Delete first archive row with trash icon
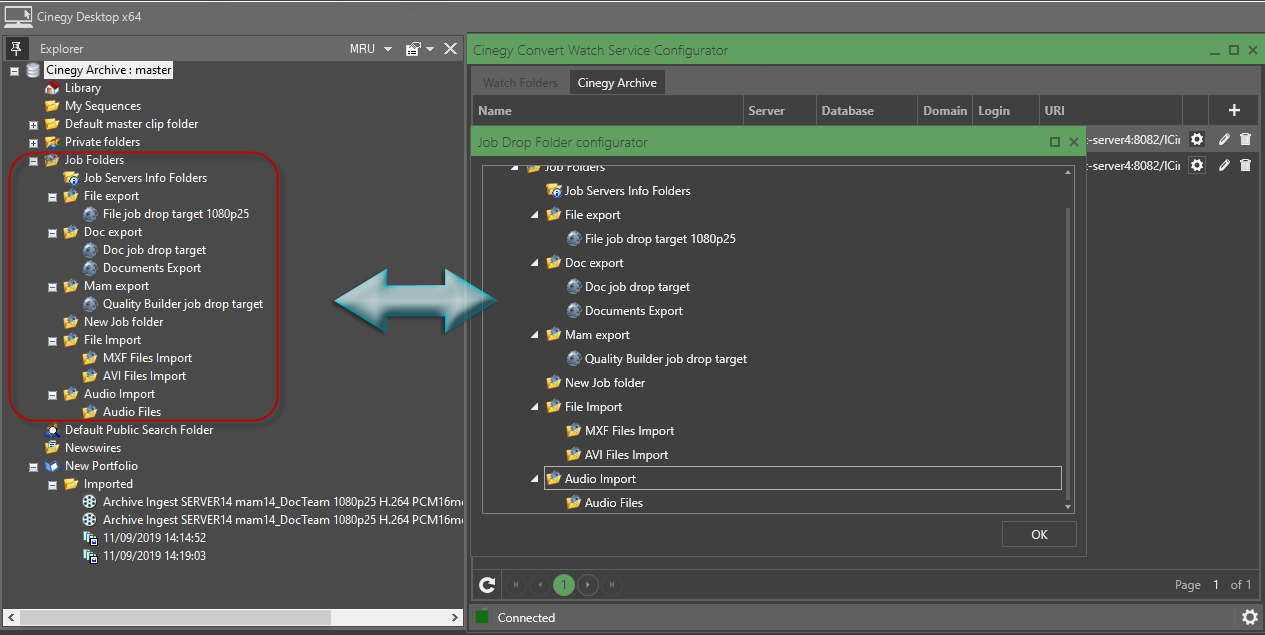Viewport: 1265px width, 635px height. (x=1245, y=140)
